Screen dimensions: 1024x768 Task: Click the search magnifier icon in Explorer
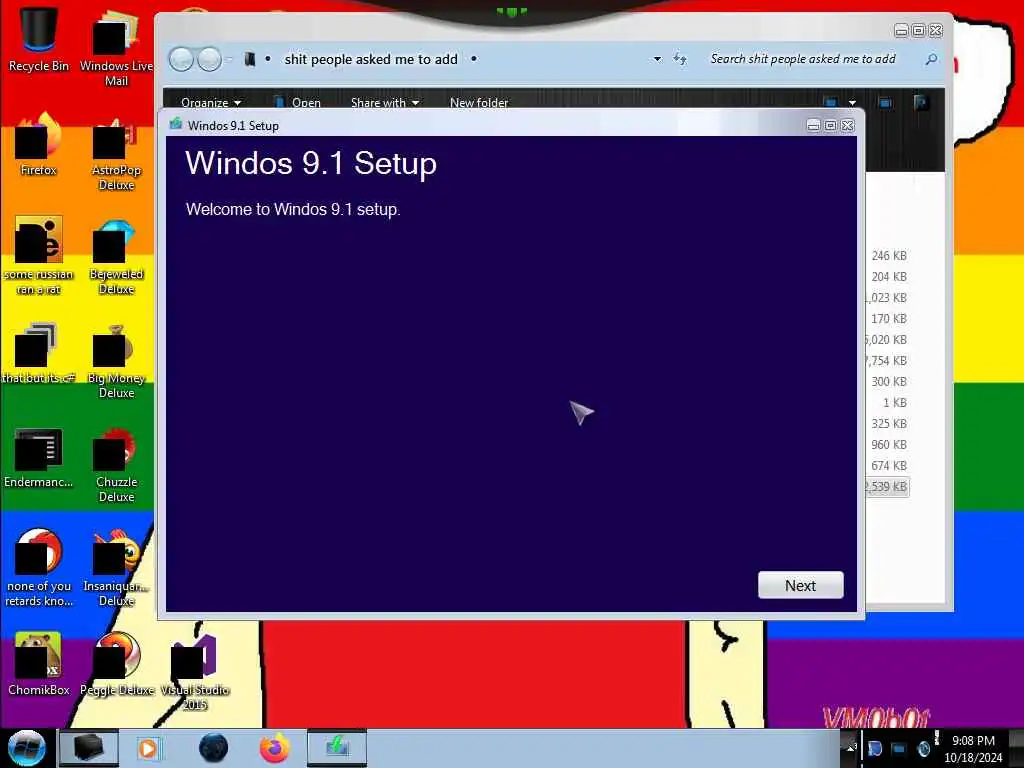coord(931,59)
